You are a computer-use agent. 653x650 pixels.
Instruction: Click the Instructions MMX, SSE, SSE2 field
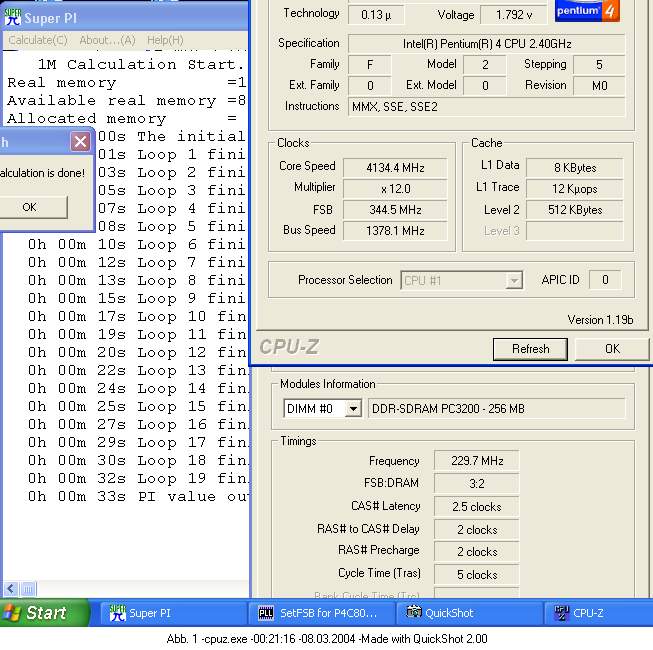point(486,107)
